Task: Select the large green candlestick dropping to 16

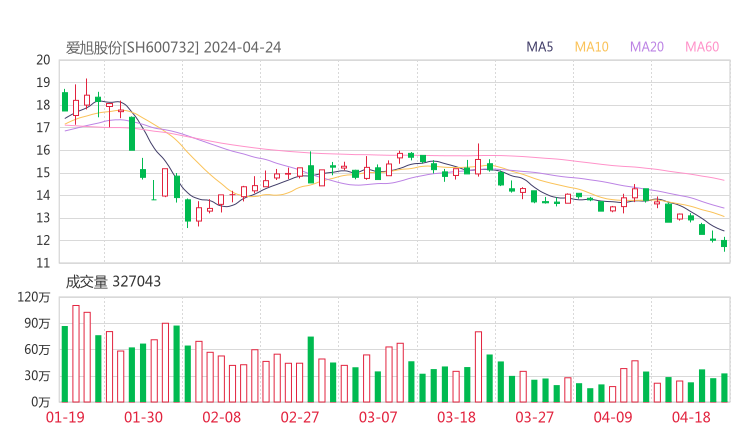Action: (x=132, y=134)
